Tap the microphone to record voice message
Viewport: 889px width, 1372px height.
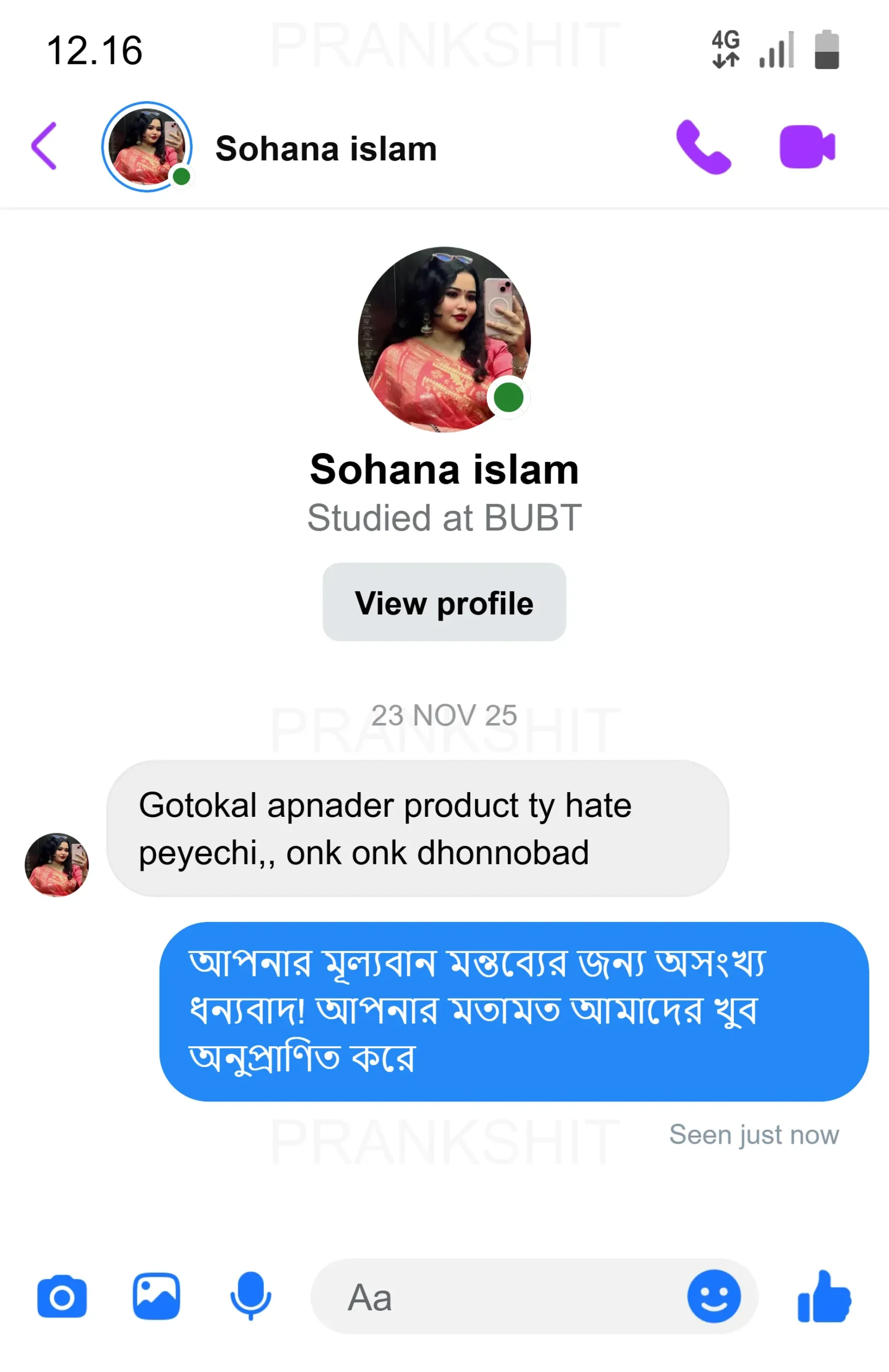point(250,1297)
